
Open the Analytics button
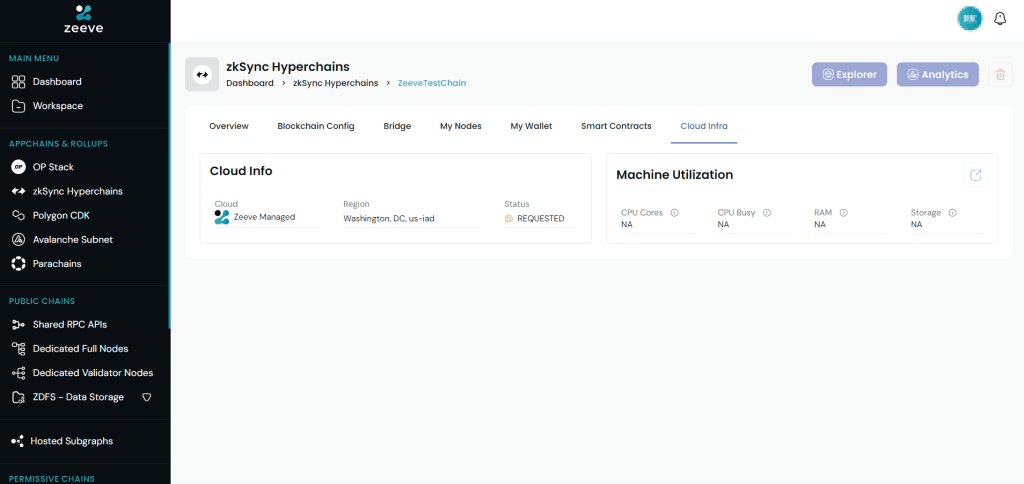938,74
